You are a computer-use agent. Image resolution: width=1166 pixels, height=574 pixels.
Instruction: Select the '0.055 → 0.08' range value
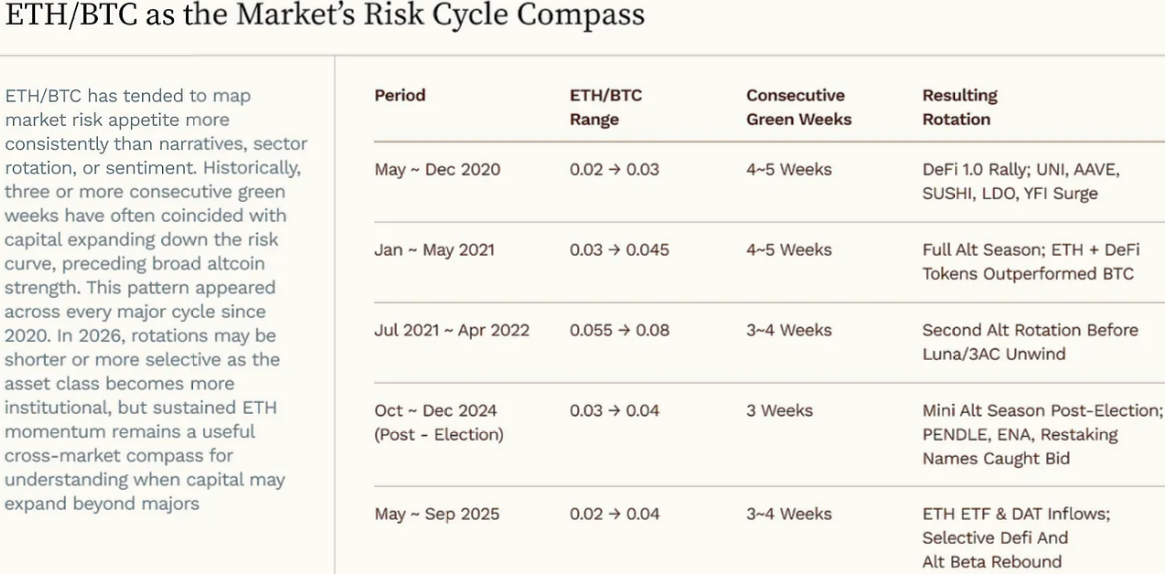click(x=620, y=330)
